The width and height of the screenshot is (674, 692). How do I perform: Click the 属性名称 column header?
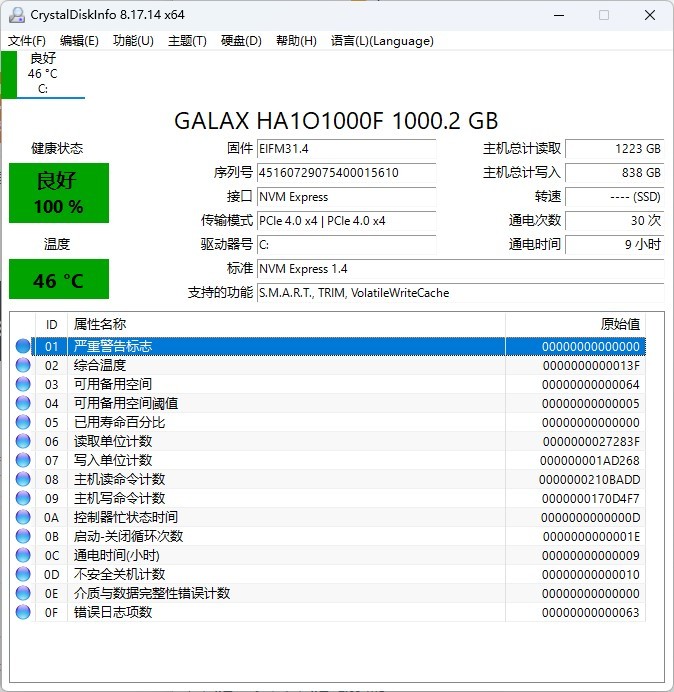point(286,325)
